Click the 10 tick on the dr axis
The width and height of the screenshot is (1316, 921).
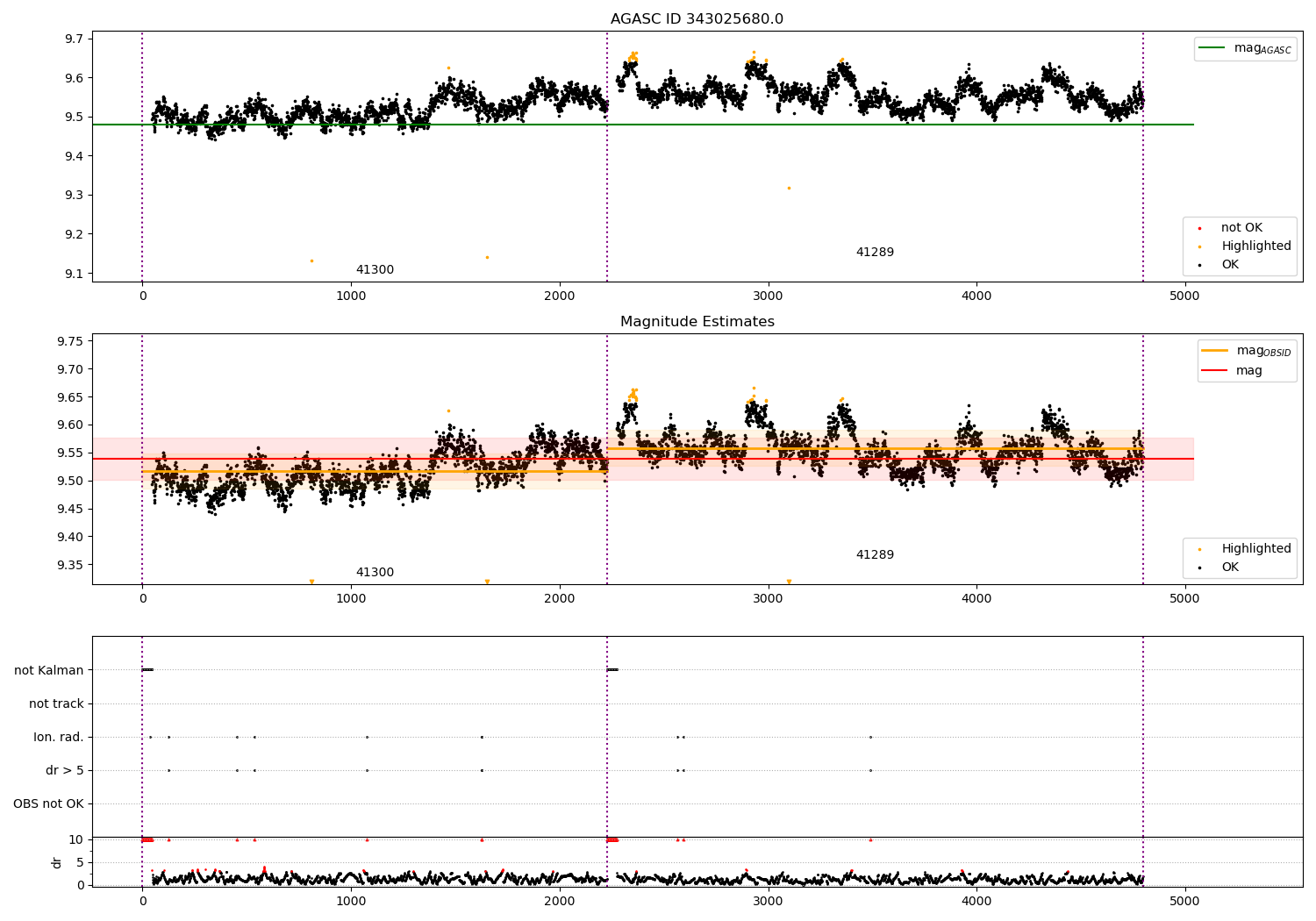[x=75, y=839]
